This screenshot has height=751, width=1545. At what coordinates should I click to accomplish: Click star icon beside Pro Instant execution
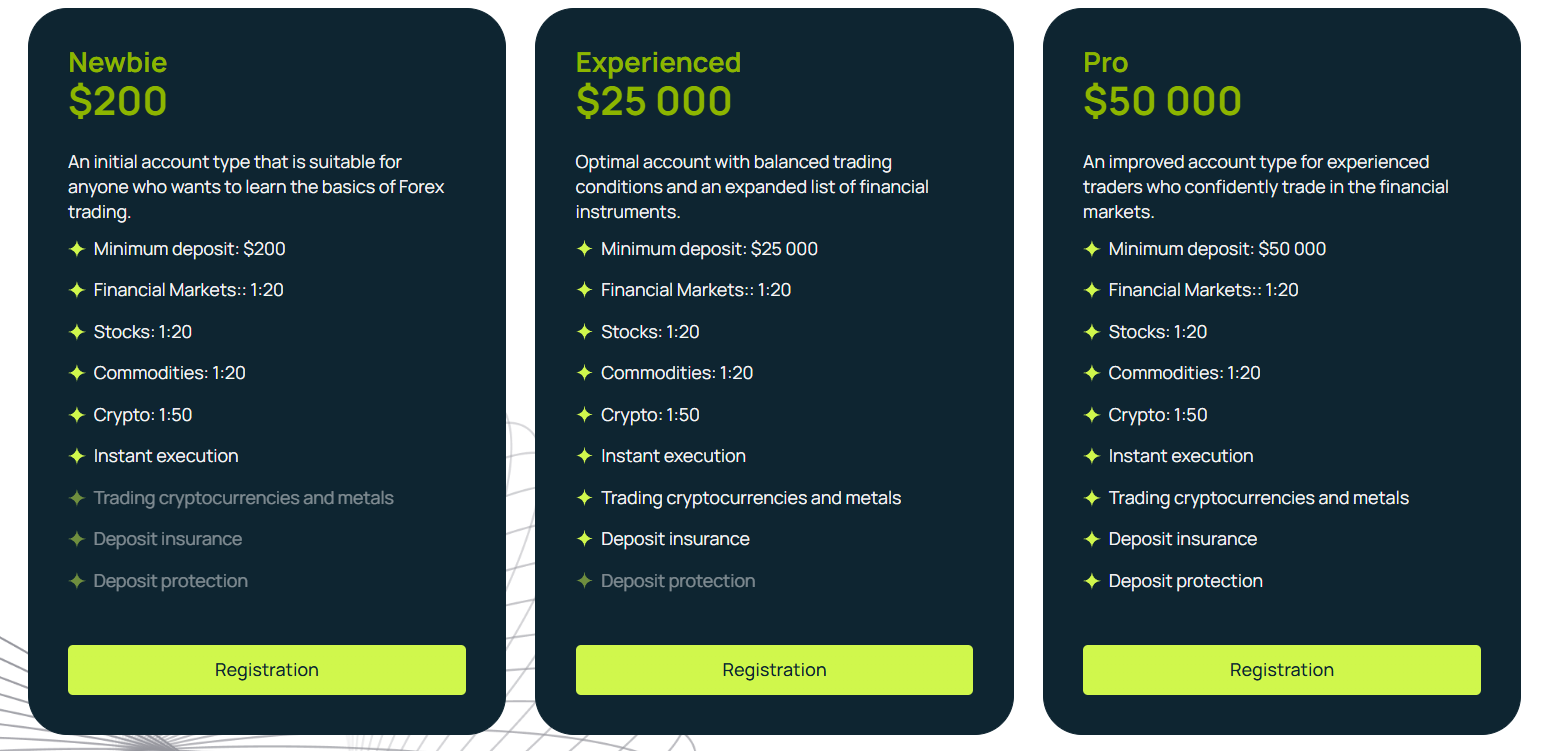tap(1092, 456)
